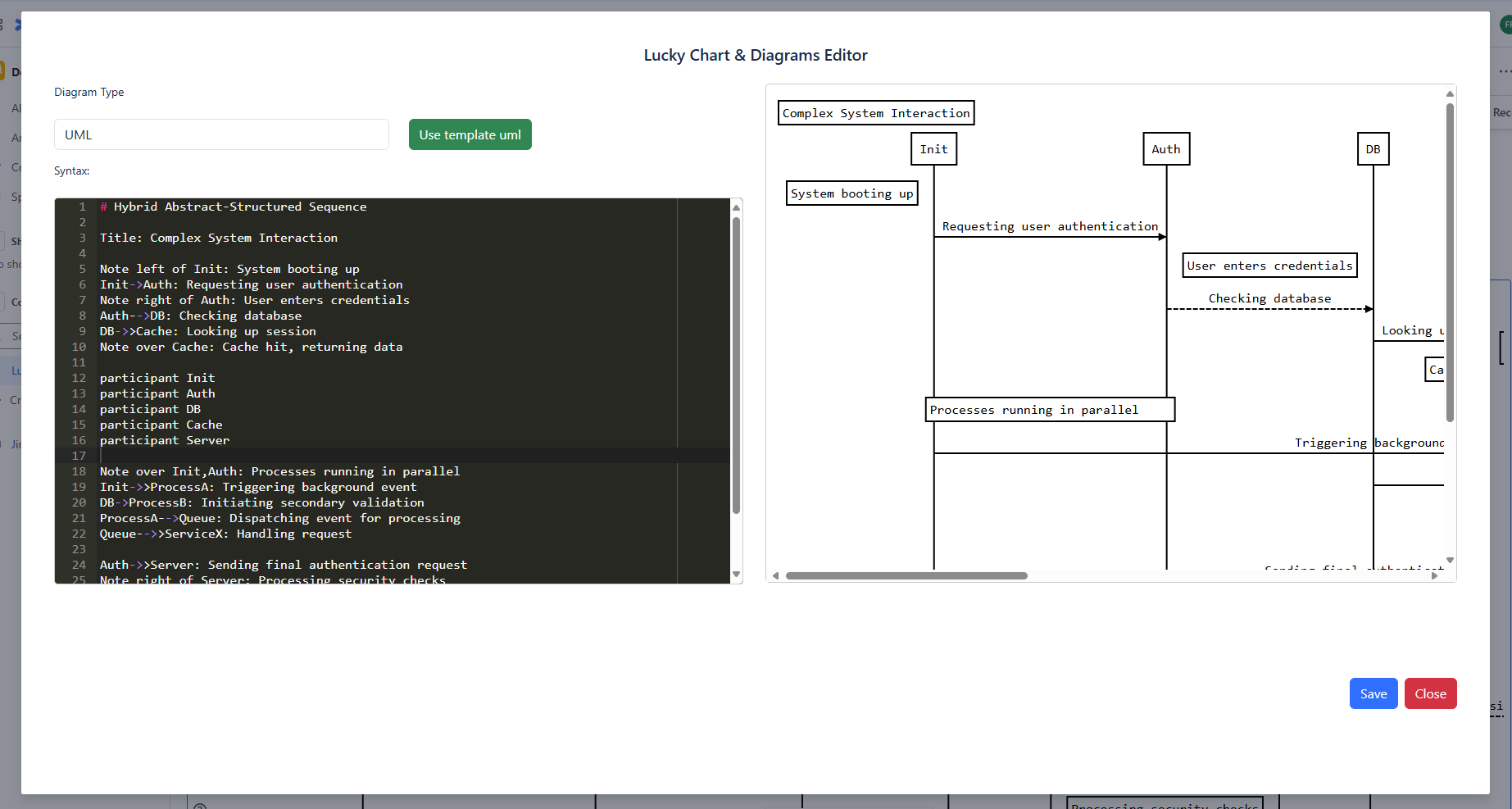
Task: Click the 'Title: Complex System Interaction' code line
Action: point(219,238)
